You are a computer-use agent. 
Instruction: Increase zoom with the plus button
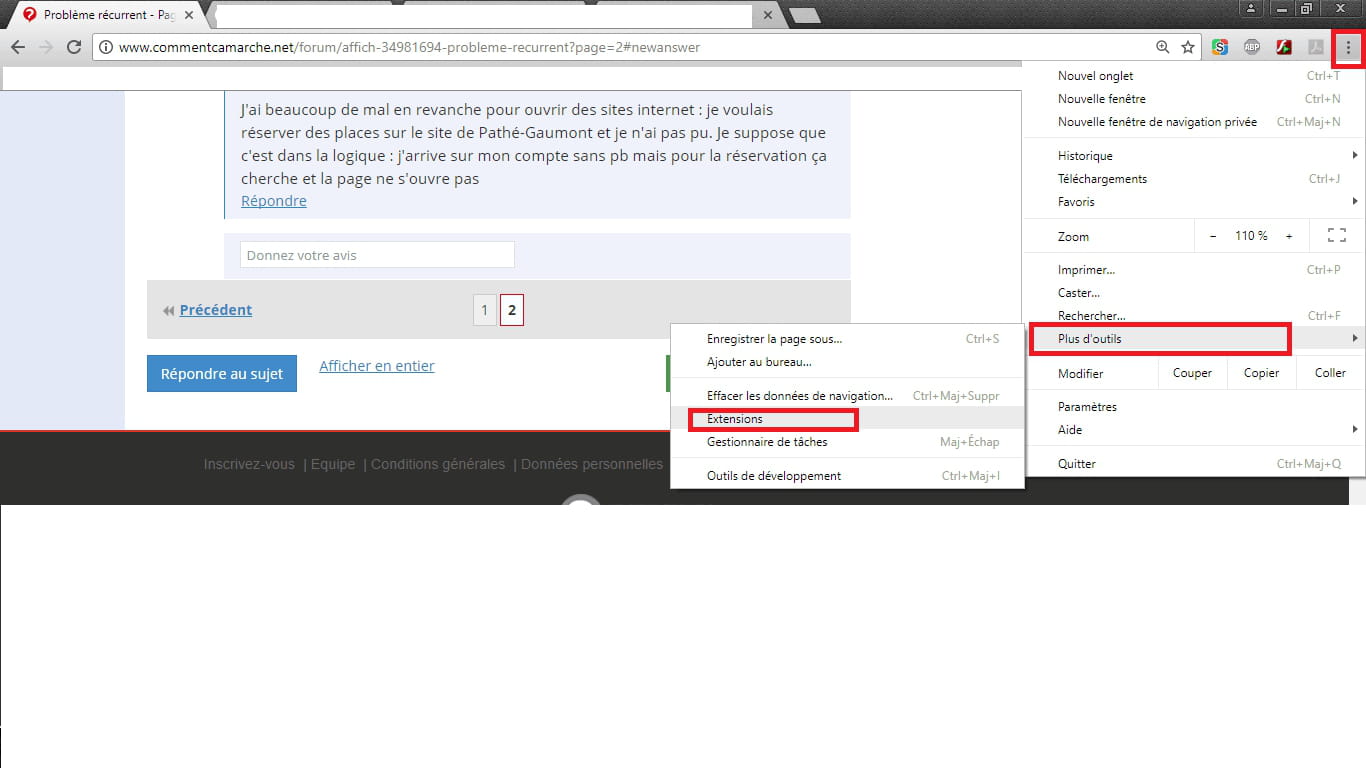(x=1289, y=236)
